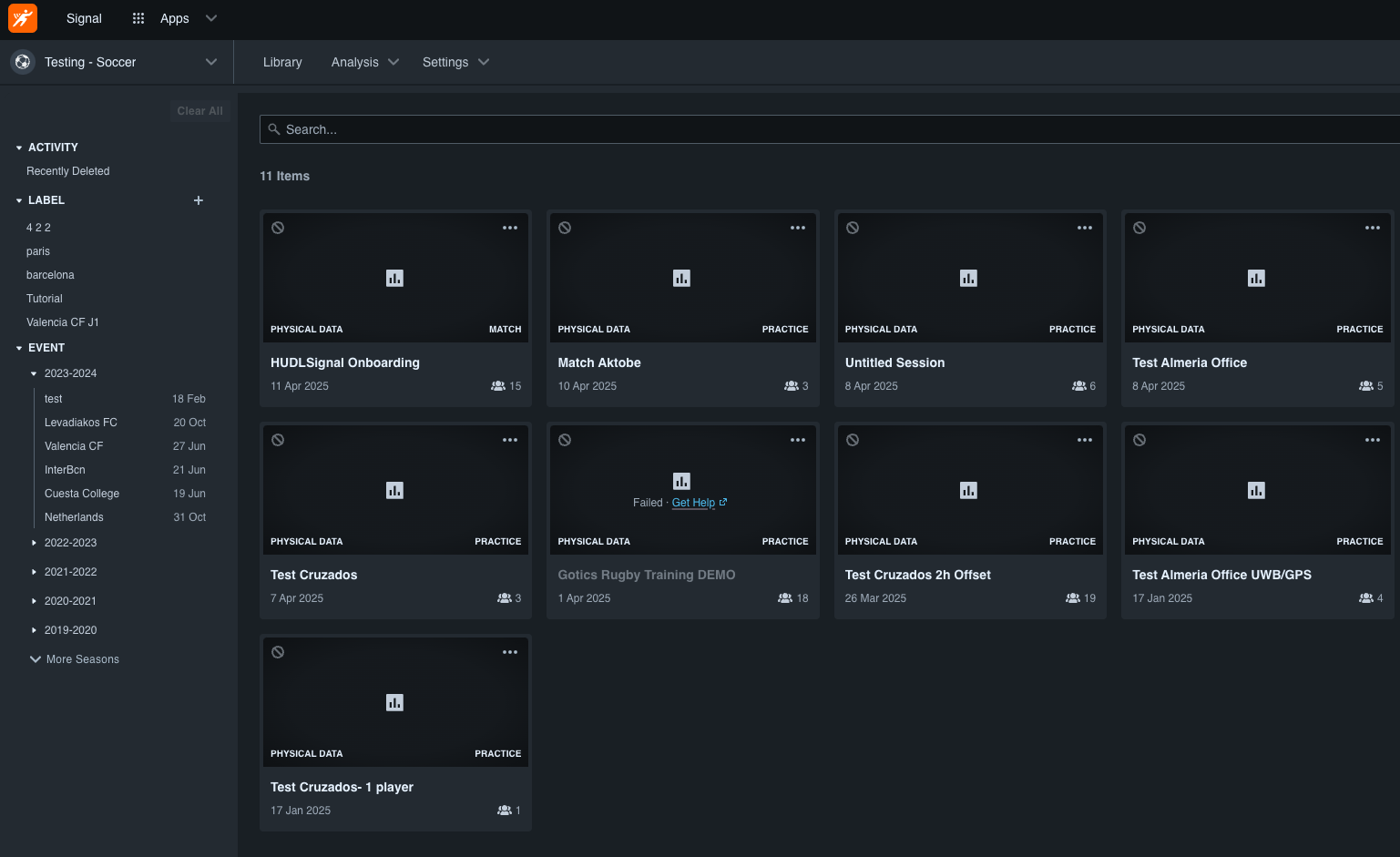Open the Untitled Session thumbnail
Viewport: 1400px width, 857px height.
[970, 278]
